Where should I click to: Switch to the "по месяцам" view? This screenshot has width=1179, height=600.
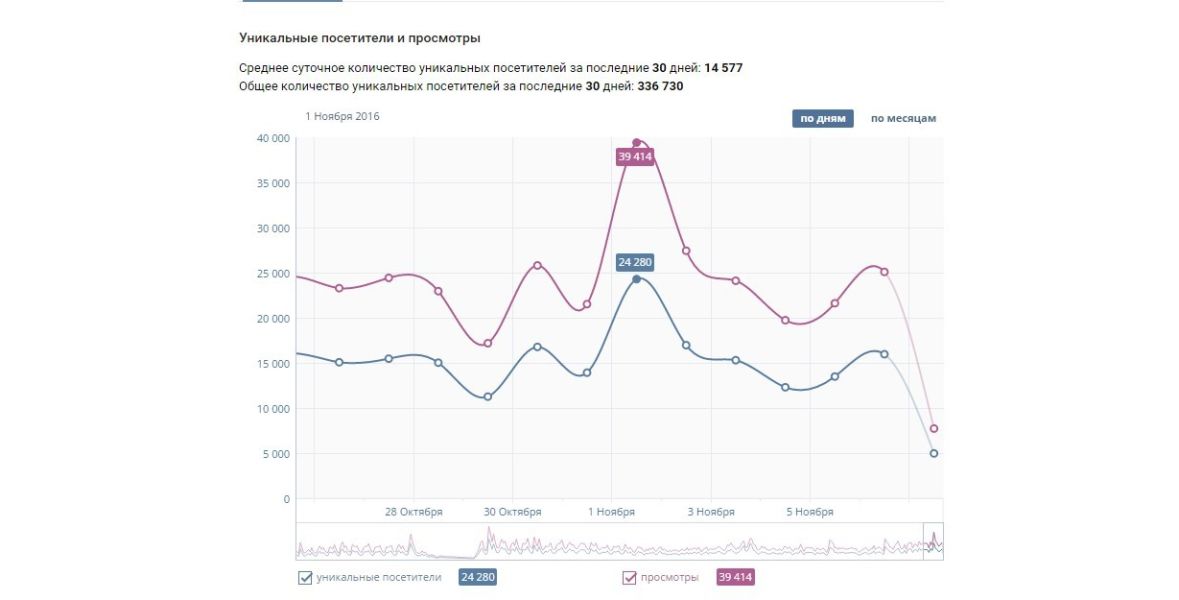[x=903, y=119]
